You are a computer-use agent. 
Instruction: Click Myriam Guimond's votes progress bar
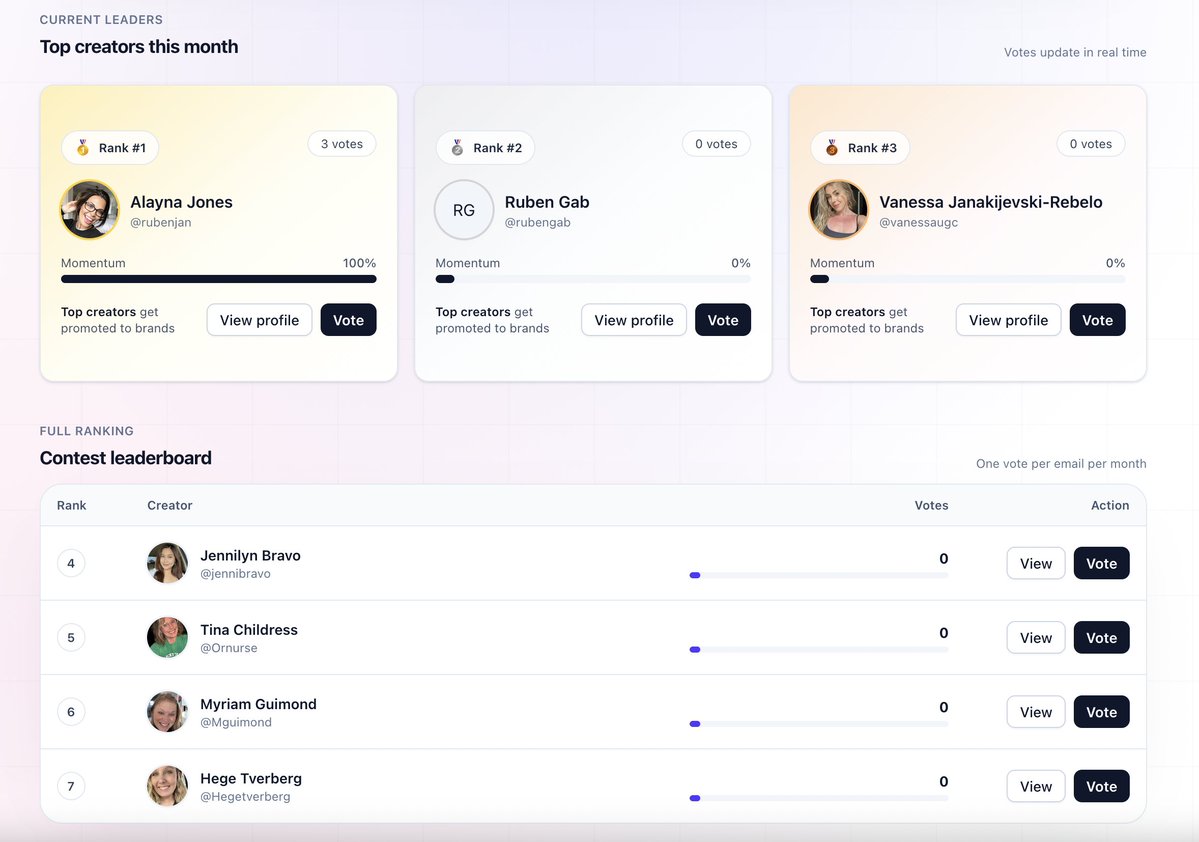[819, 723]
